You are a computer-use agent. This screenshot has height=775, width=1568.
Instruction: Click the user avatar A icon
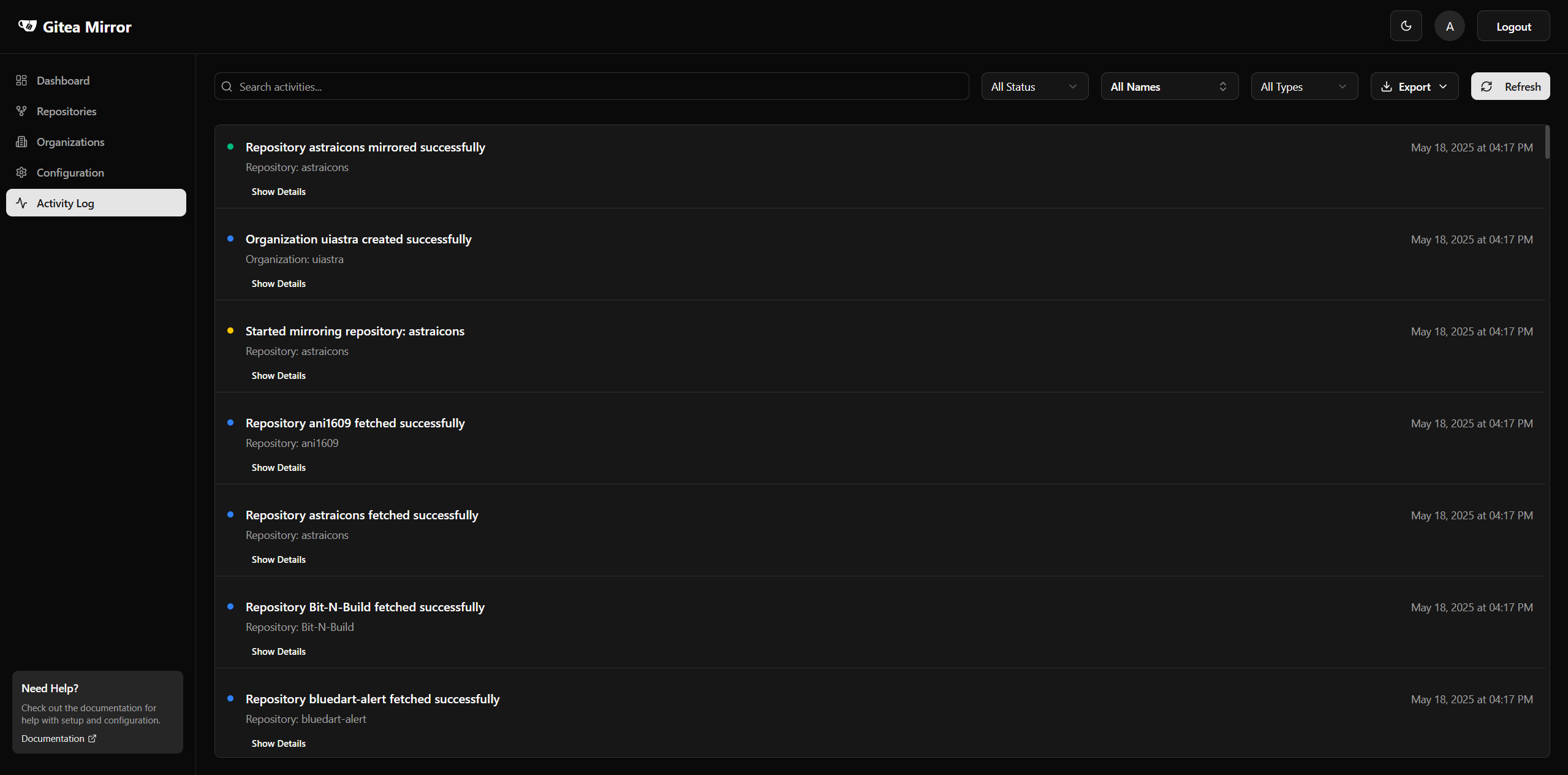pyautogui.click(x=1449, y=26)
